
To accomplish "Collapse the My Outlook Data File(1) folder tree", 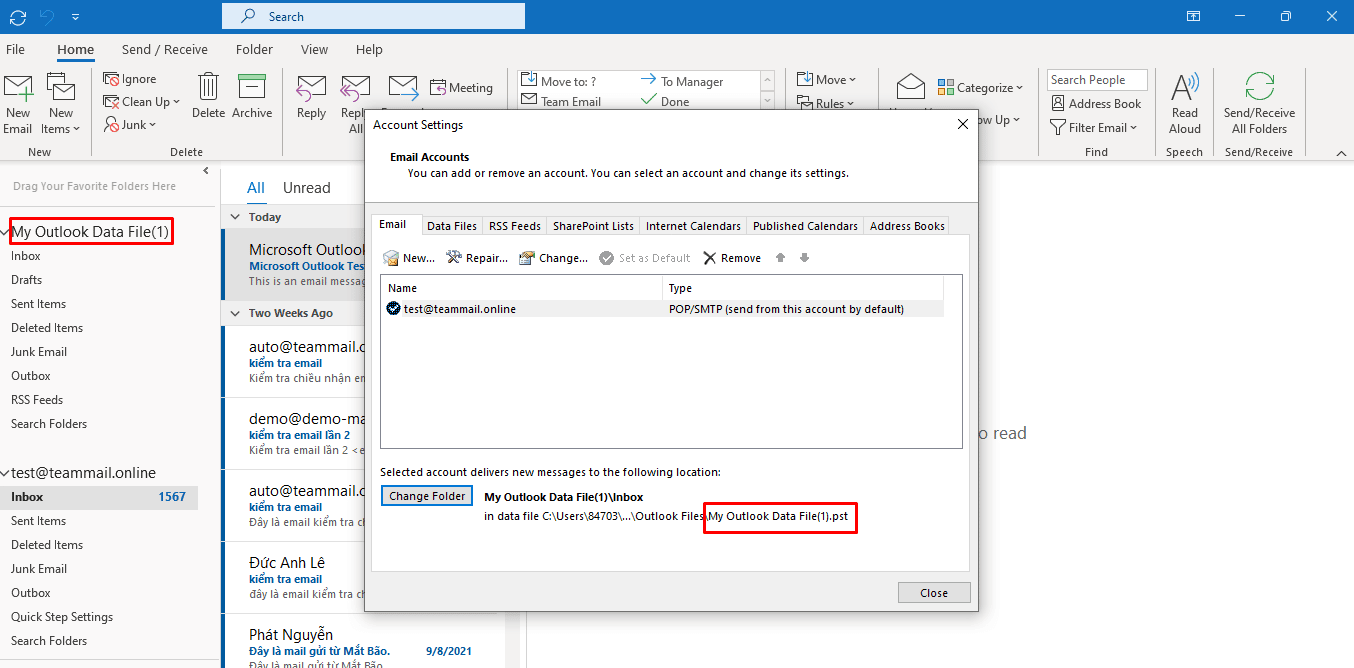I will [x=5, y=232].
